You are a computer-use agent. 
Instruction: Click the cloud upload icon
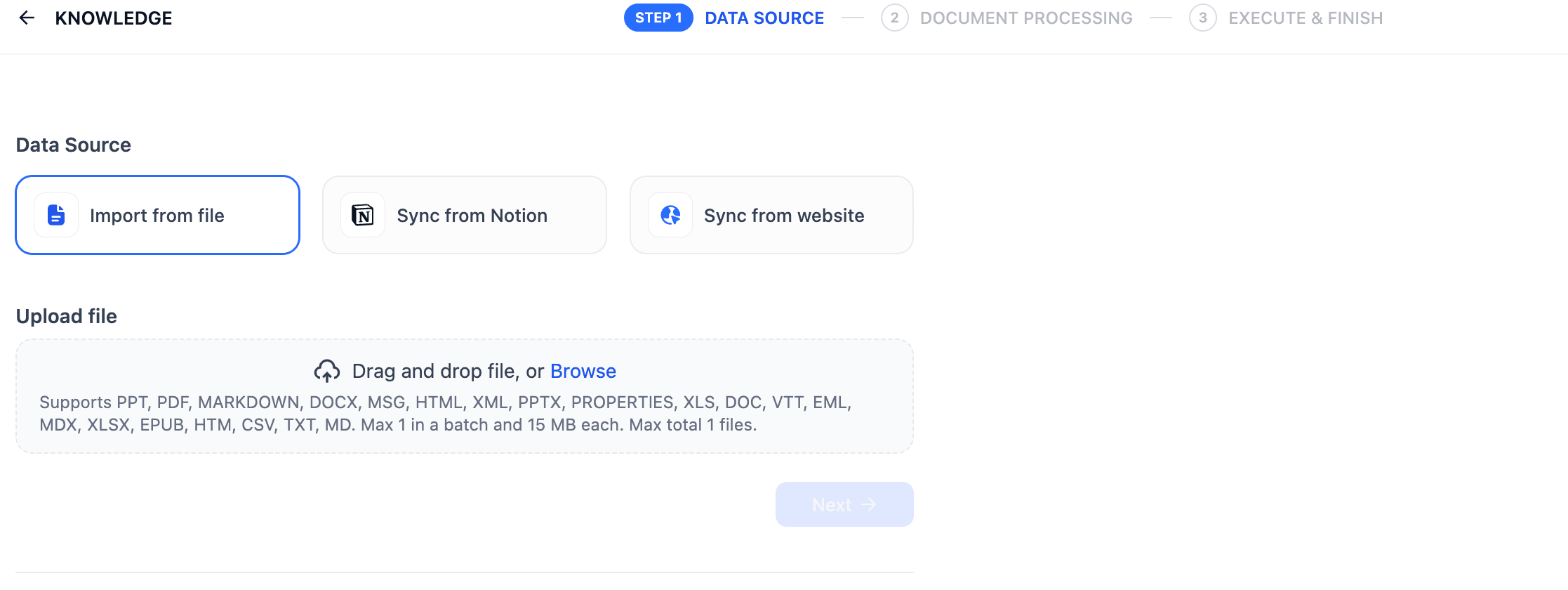327,371
